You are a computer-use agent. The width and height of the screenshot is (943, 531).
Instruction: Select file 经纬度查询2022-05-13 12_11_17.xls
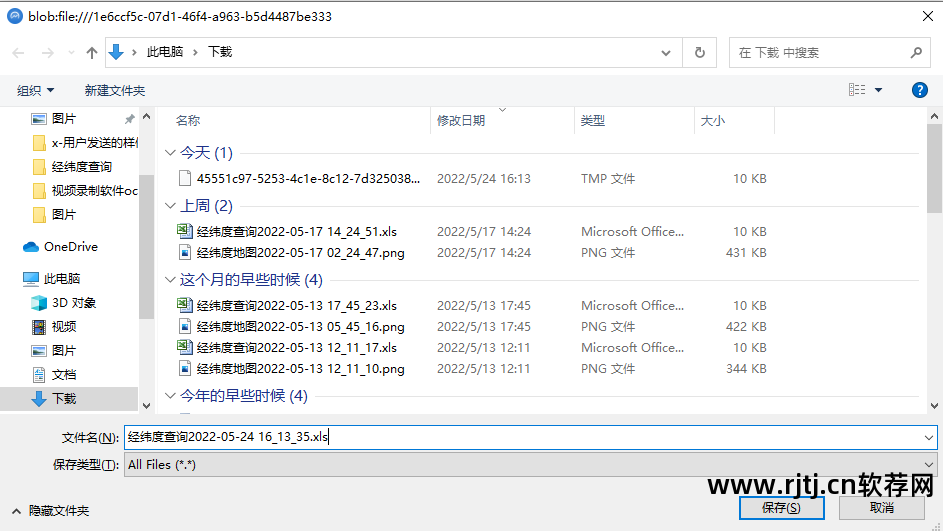point(296,348)
